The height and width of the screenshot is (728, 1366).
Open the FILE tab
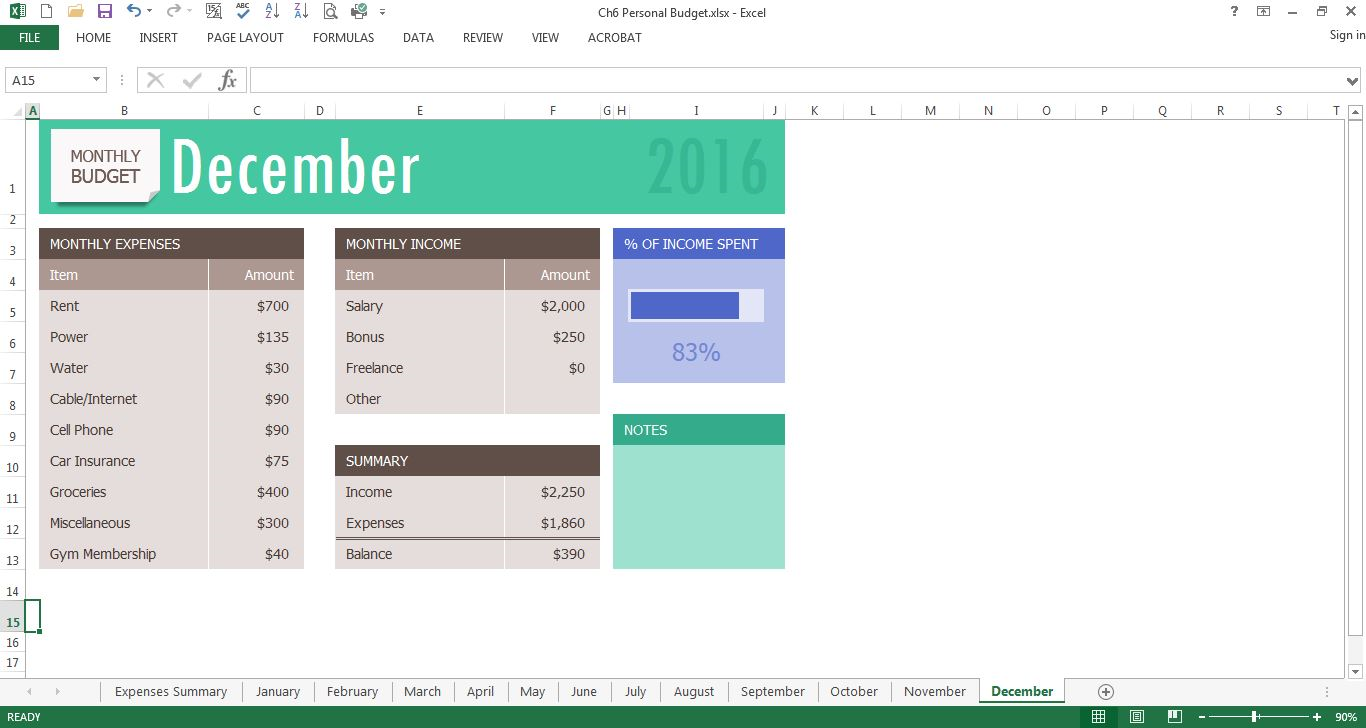tap(29, 38)
